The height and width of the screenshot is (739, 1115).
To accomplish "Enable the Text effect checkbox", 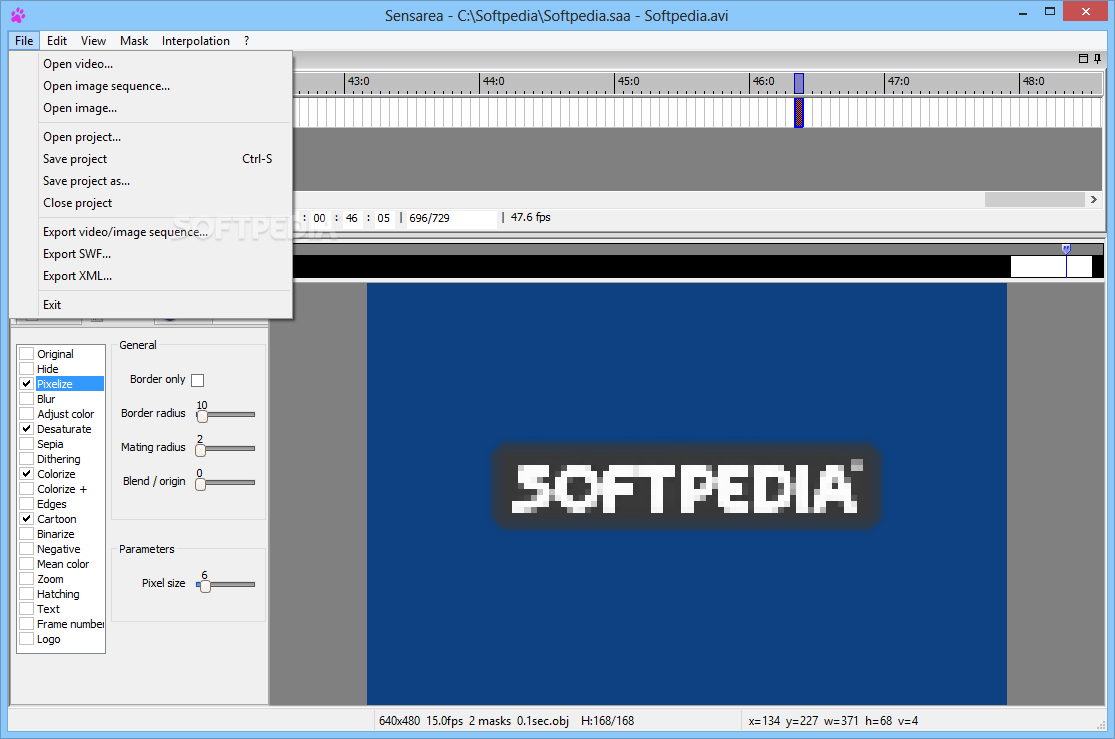I will pos(26,608).
